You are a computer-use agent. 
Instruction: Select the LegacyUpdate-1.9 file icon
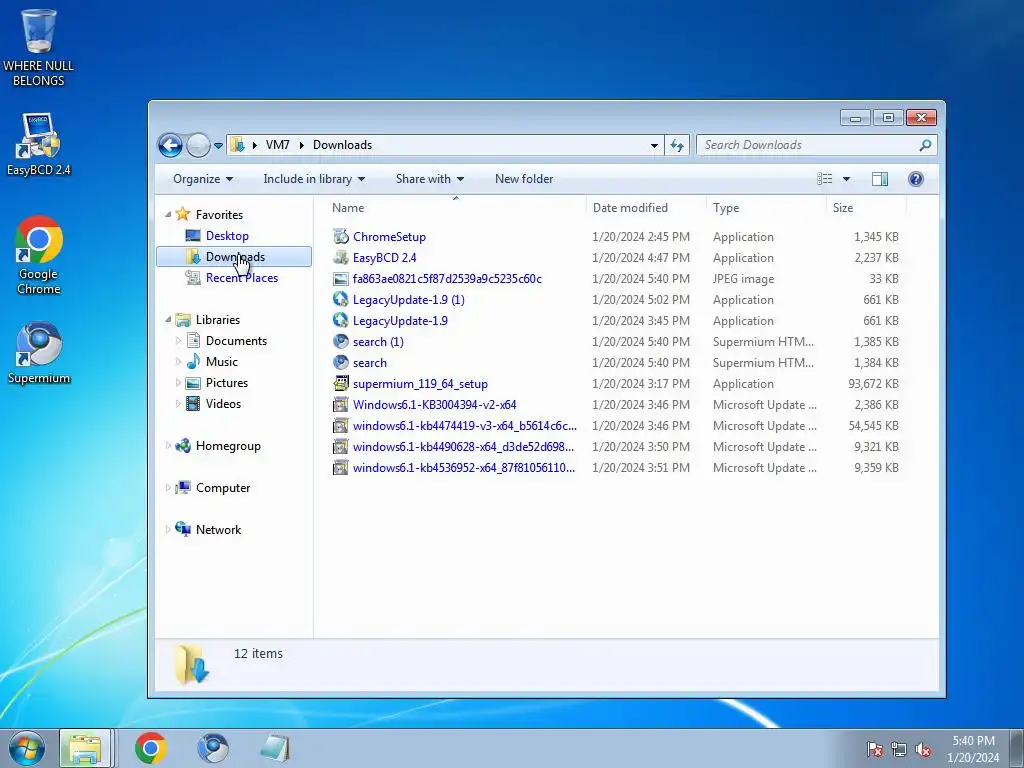click(340, 321)
